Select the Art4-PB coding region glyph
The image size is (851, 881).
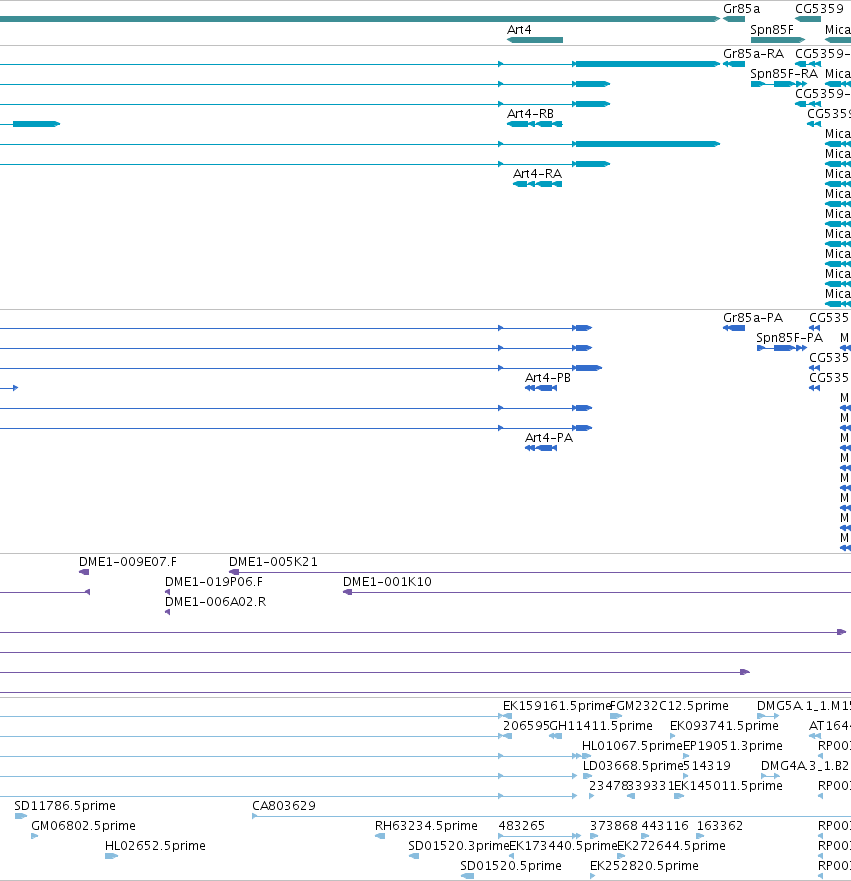541,388
